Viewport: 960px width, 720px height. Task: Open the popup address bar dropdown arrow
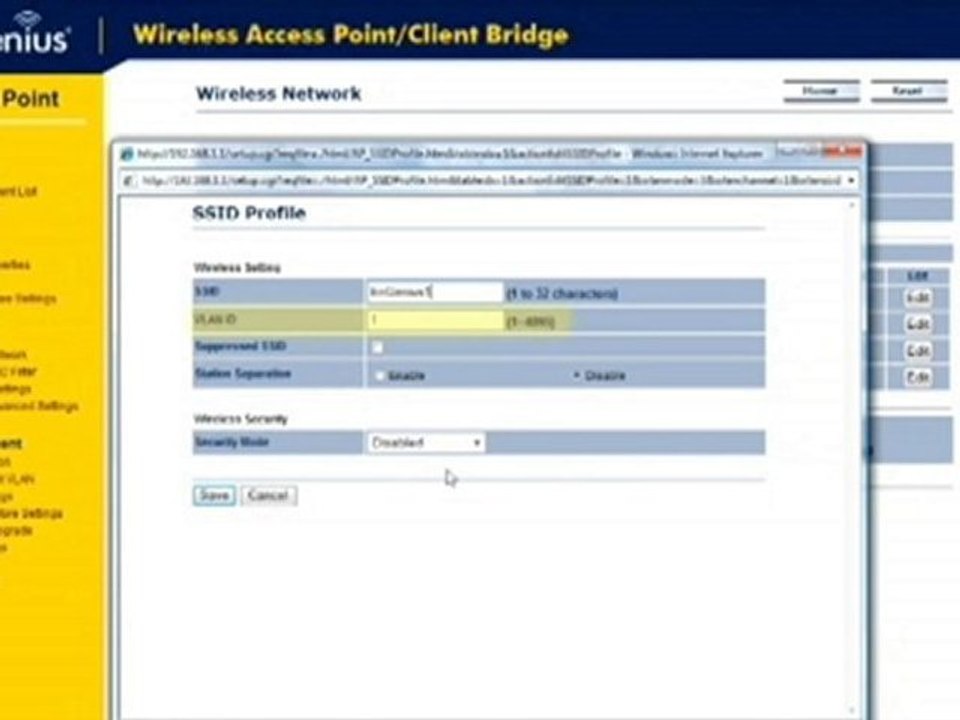(851, 181)
